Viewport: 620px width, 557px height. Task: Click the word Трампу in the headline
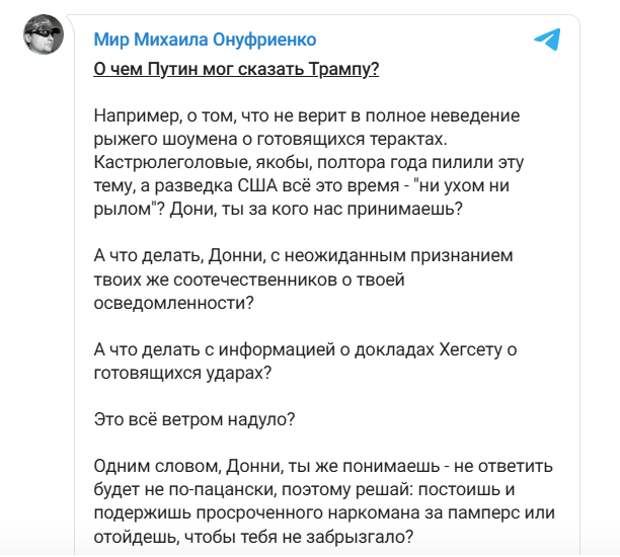pyautogui.click(x=344, y=69)
